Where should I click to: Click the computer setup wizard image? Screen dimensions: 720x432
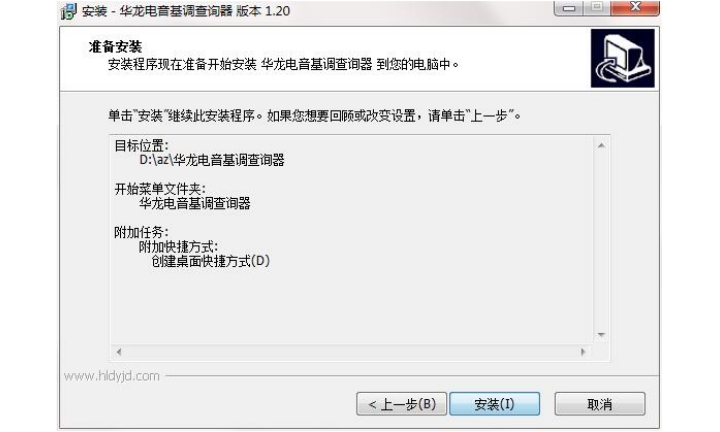tap(622, 58)
